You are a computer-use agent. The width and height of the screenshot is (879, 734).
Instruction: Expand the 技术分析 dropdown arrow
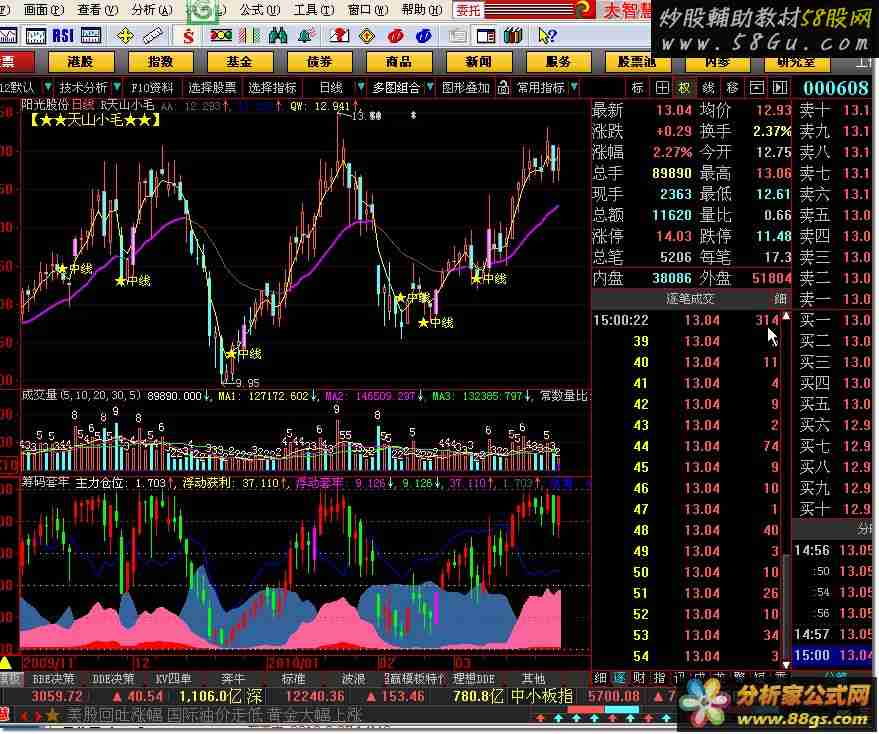click(x=117, y=87)
